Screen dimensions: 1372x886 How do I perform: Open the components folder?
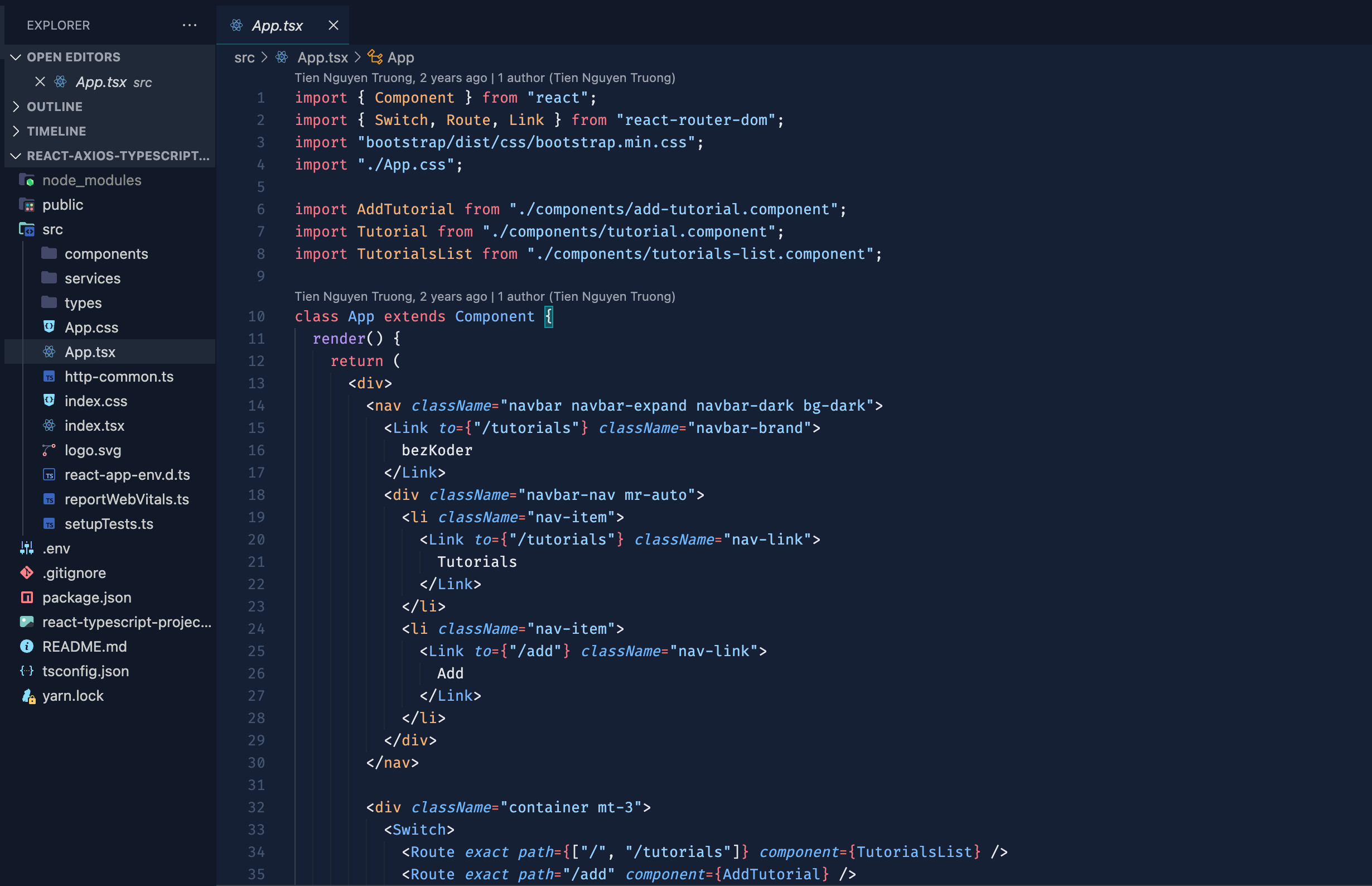coord(106,254)
